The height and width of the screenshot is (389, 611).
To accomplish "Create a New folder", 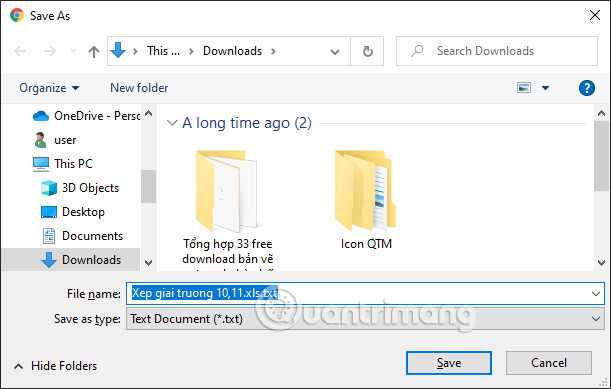I will [139, 88].
